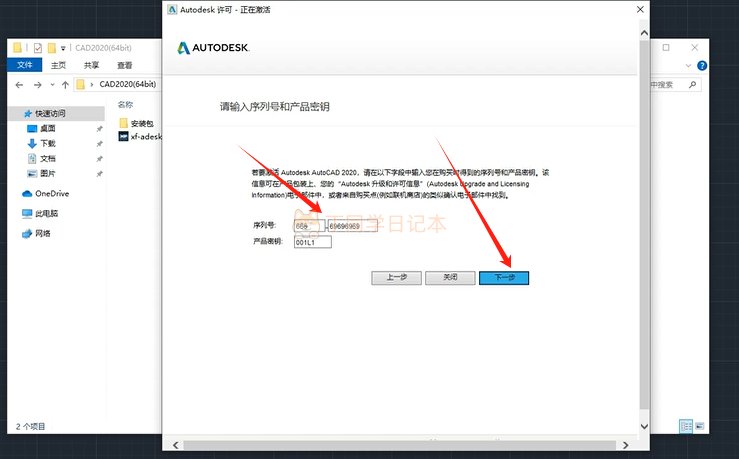Close the File Explorer window
Viewport: 739px width, 459px height.
pos(695,48)
